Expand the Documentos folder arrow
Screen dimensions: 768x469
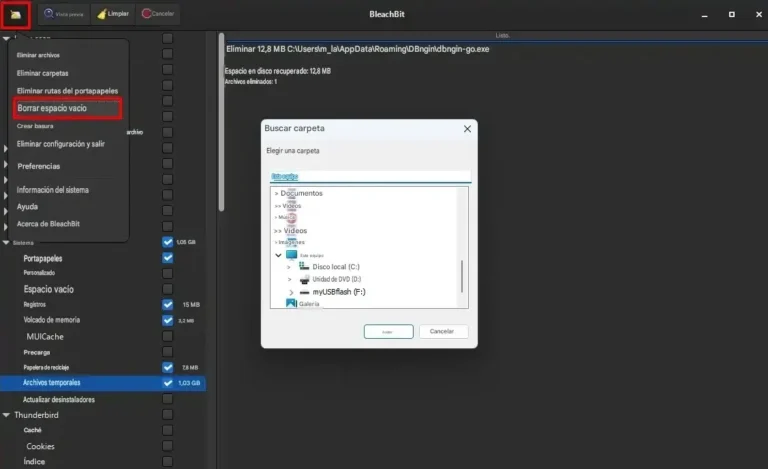[x=276, y=193]
